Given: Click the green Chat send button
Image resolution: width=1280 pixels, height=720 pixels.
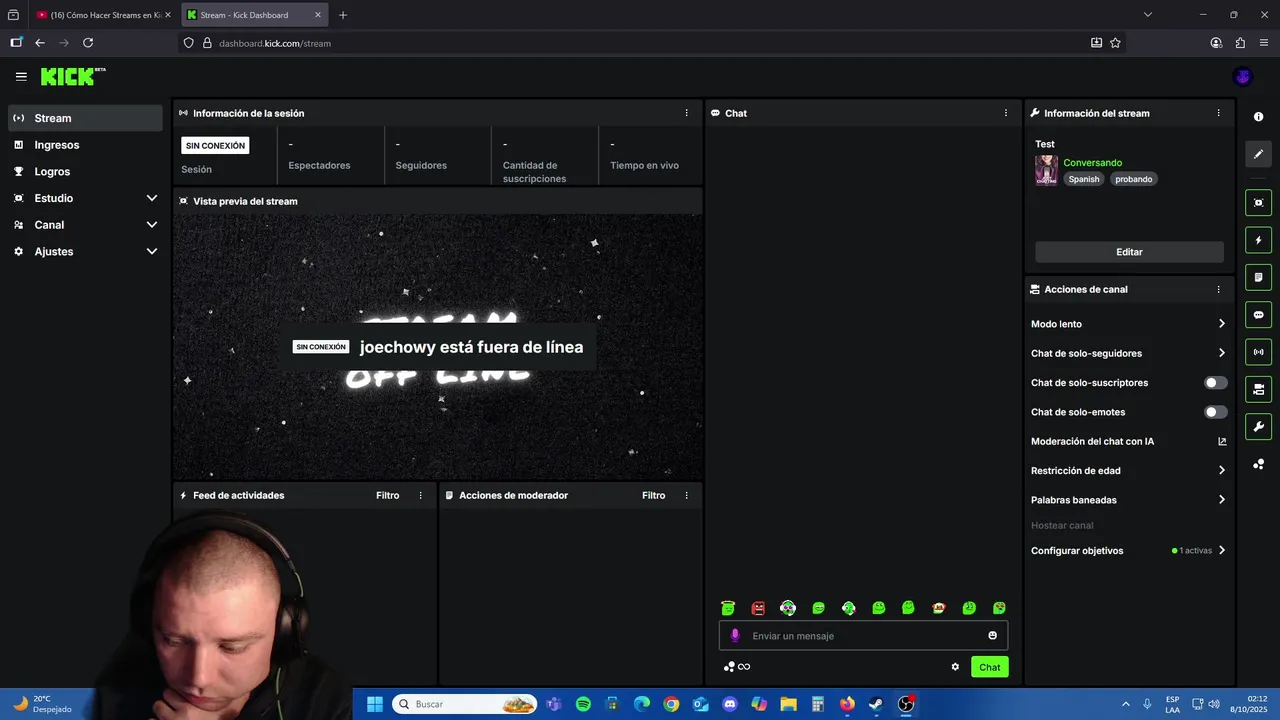Looking at the screenshot, I should pos(989,667).
